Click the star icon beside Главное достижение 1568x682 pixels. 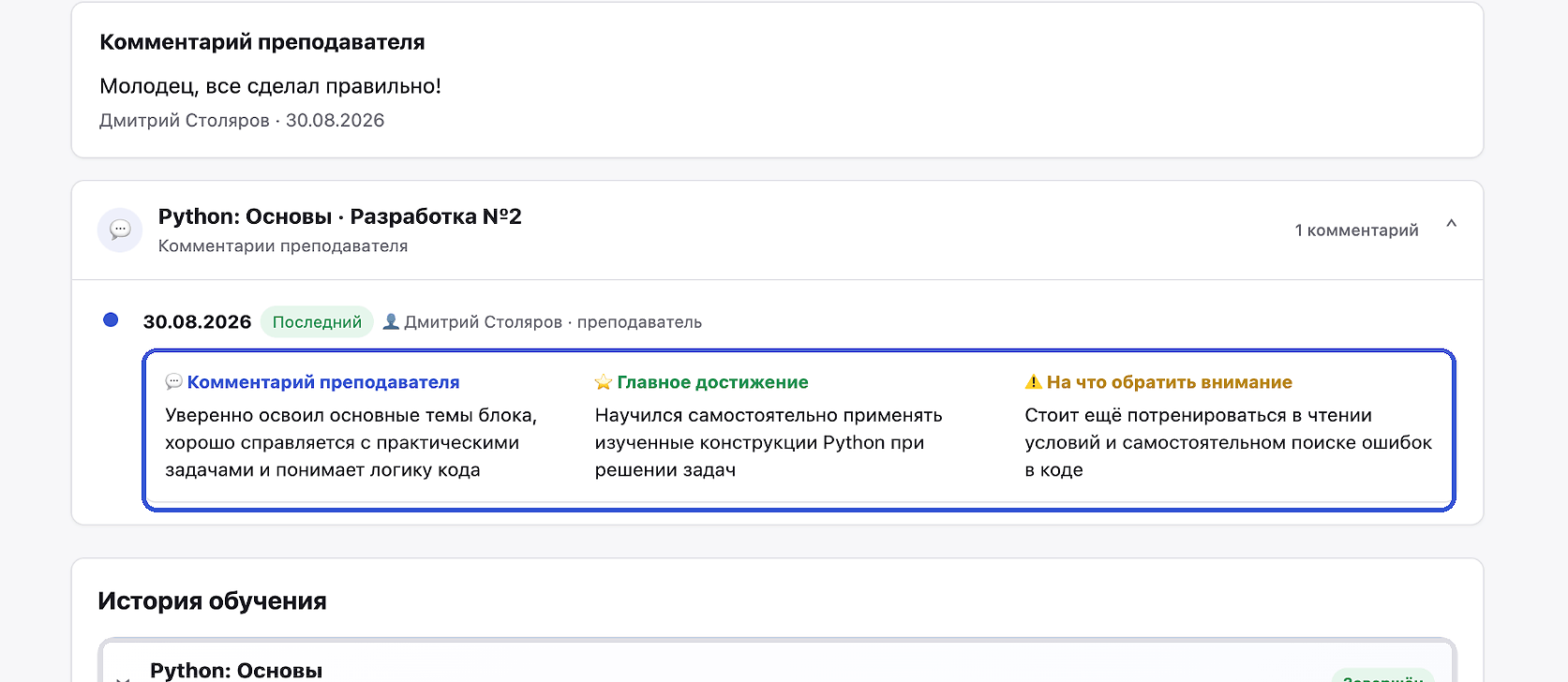(x=604, y=382)
